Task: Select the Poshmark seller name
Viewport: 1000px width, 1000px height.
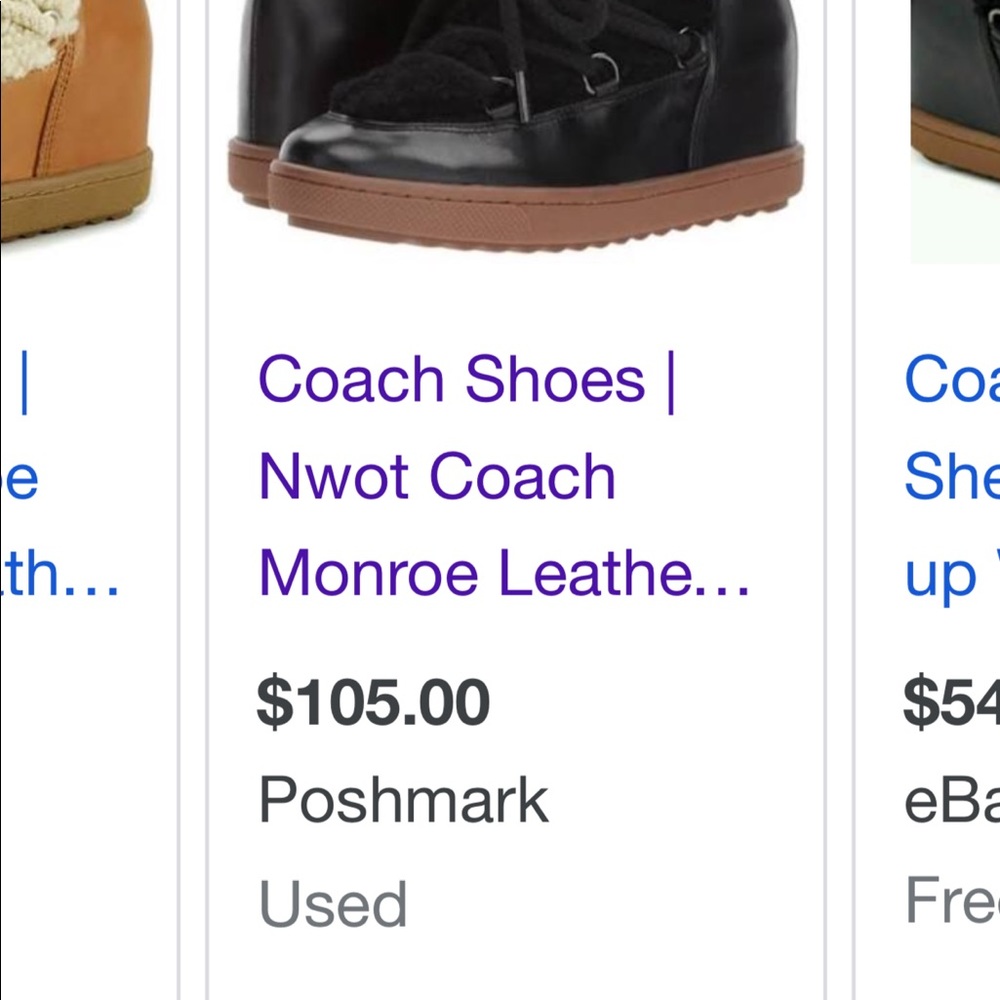Action: coord(401,798)
